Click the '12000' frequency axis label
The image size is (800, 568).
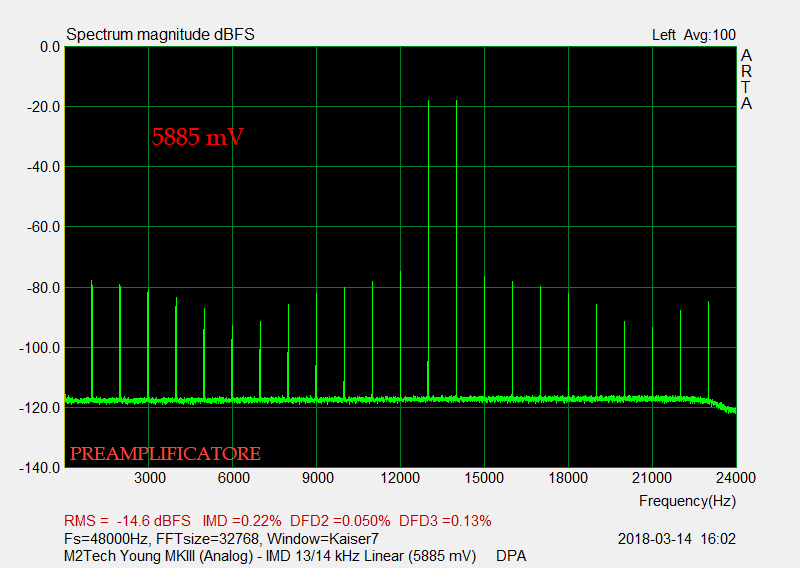401,478
